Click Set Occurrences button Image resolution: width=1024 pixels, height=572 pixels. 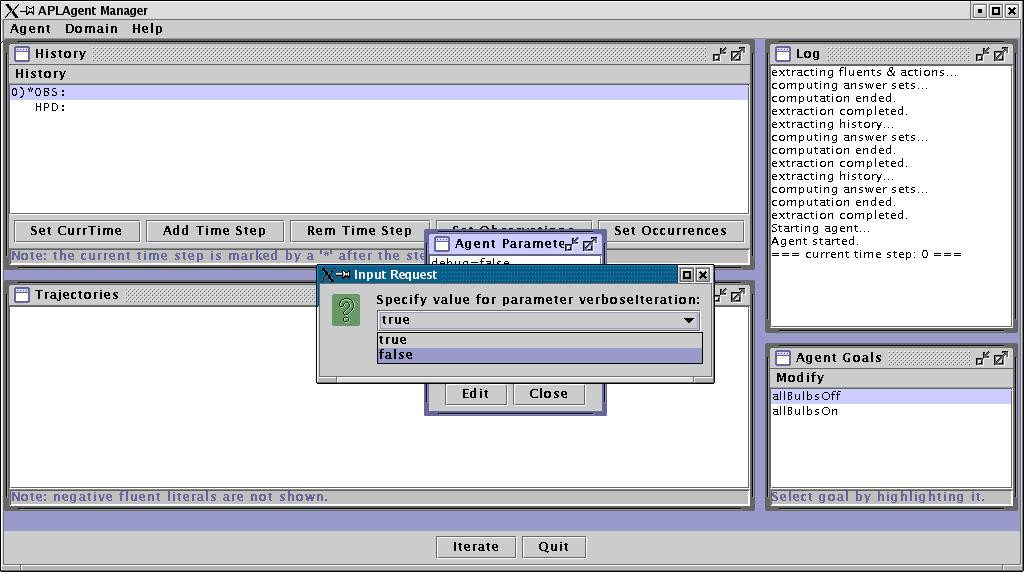point(670,231)
